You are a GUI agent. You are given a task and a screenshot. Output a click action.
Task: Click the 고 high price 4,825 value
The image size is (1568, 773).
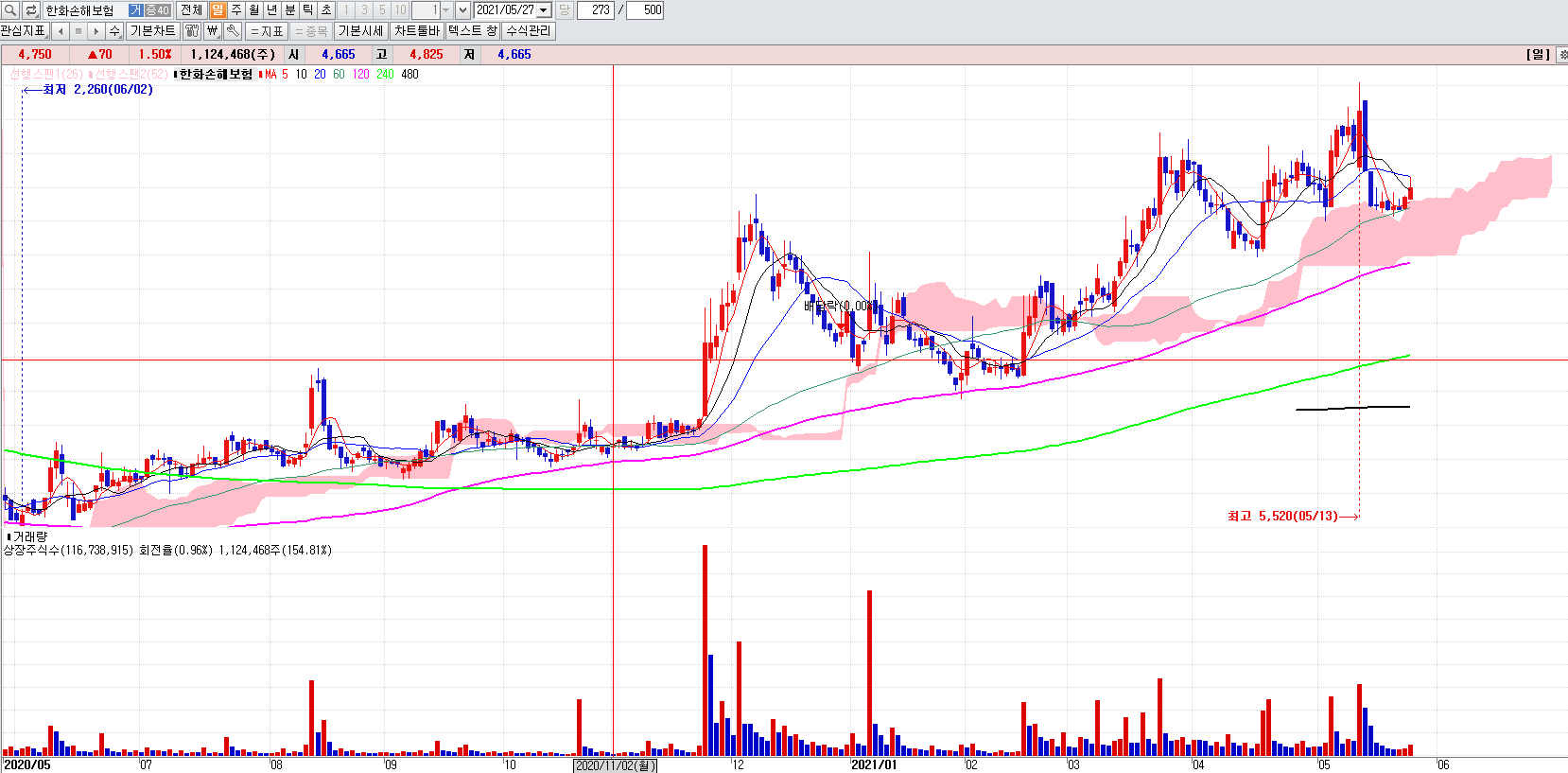426,55
